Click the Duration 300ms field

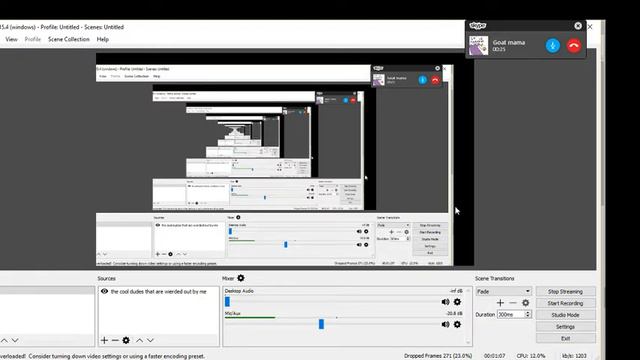[x=511, y=314]
